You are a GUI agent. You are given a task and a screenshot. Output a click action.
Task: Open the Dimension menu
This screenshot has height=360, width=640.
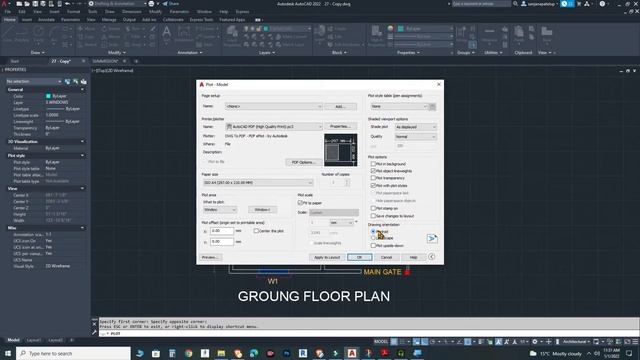coord(132,11)
